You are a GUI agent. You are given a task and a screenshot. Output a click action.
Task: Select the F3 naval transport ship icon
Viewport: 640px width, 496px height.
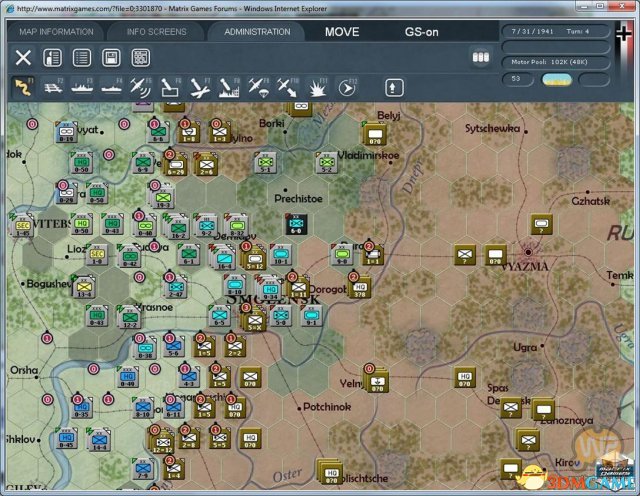tap(82, 87)
